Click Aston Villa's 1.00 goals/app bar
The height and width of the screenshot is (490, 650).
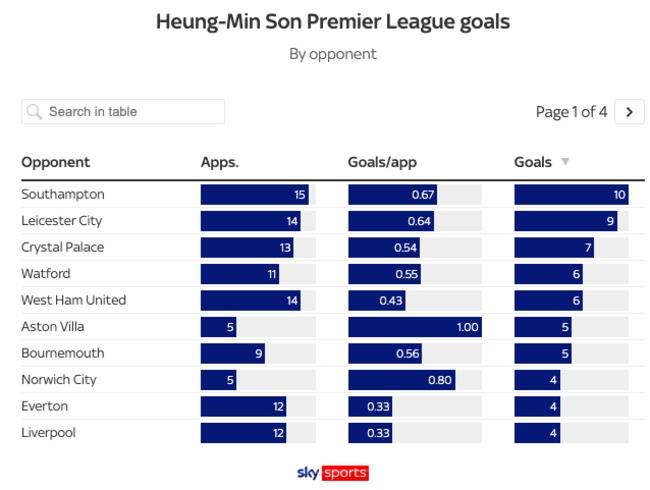tap(414, 327)
